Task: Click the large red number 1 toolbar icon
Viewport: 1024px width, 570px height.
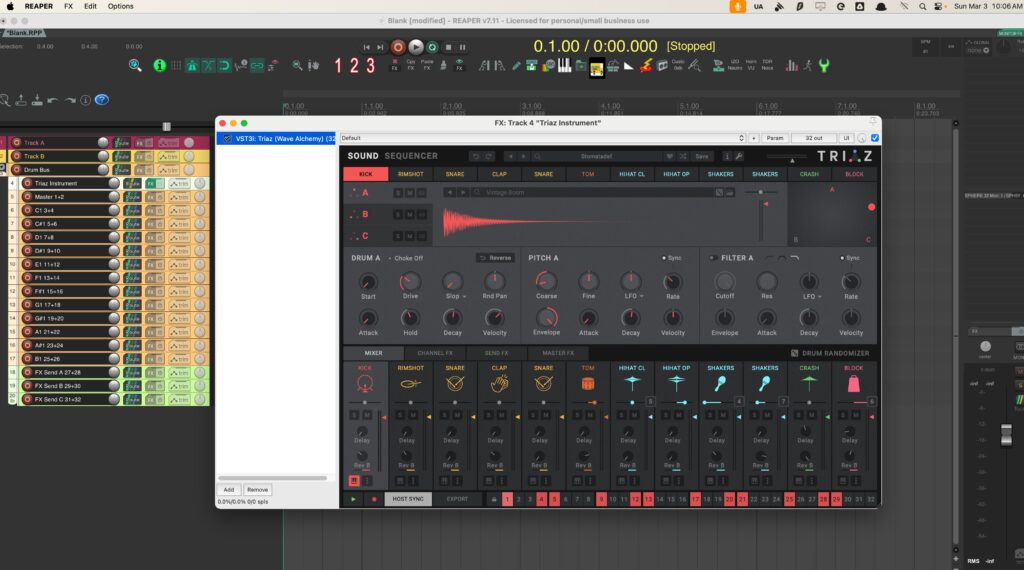Action: [x=338, y=65]
